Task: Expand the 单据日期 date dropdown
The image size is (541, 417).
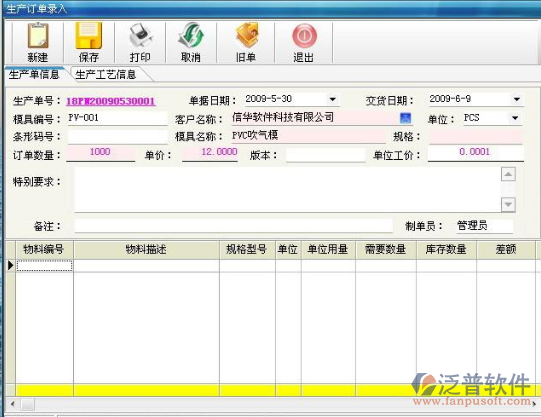Action: (x=333, y=99)
